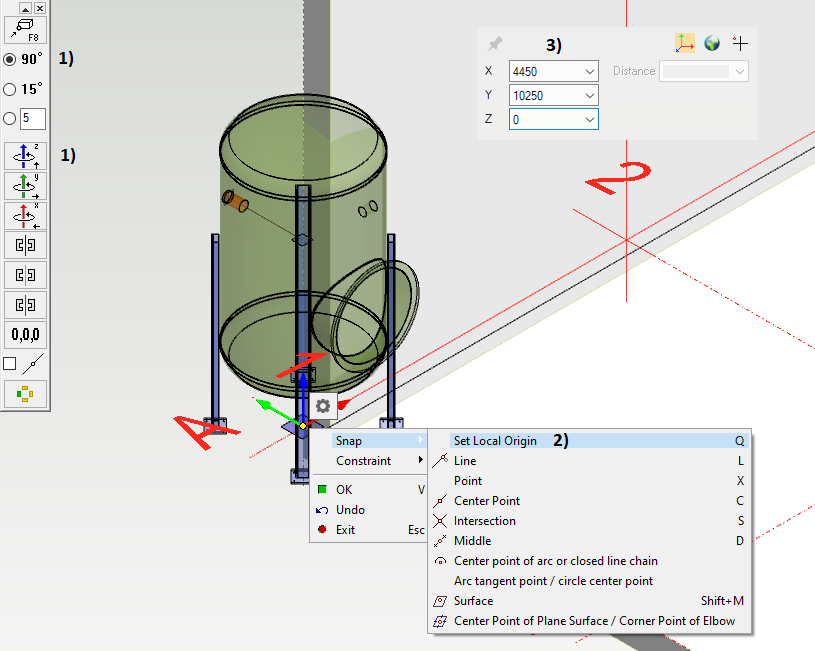This screenshot has height=651, width=815.
Task: Click the rotate around Z axis button
Action: point(25,155)
